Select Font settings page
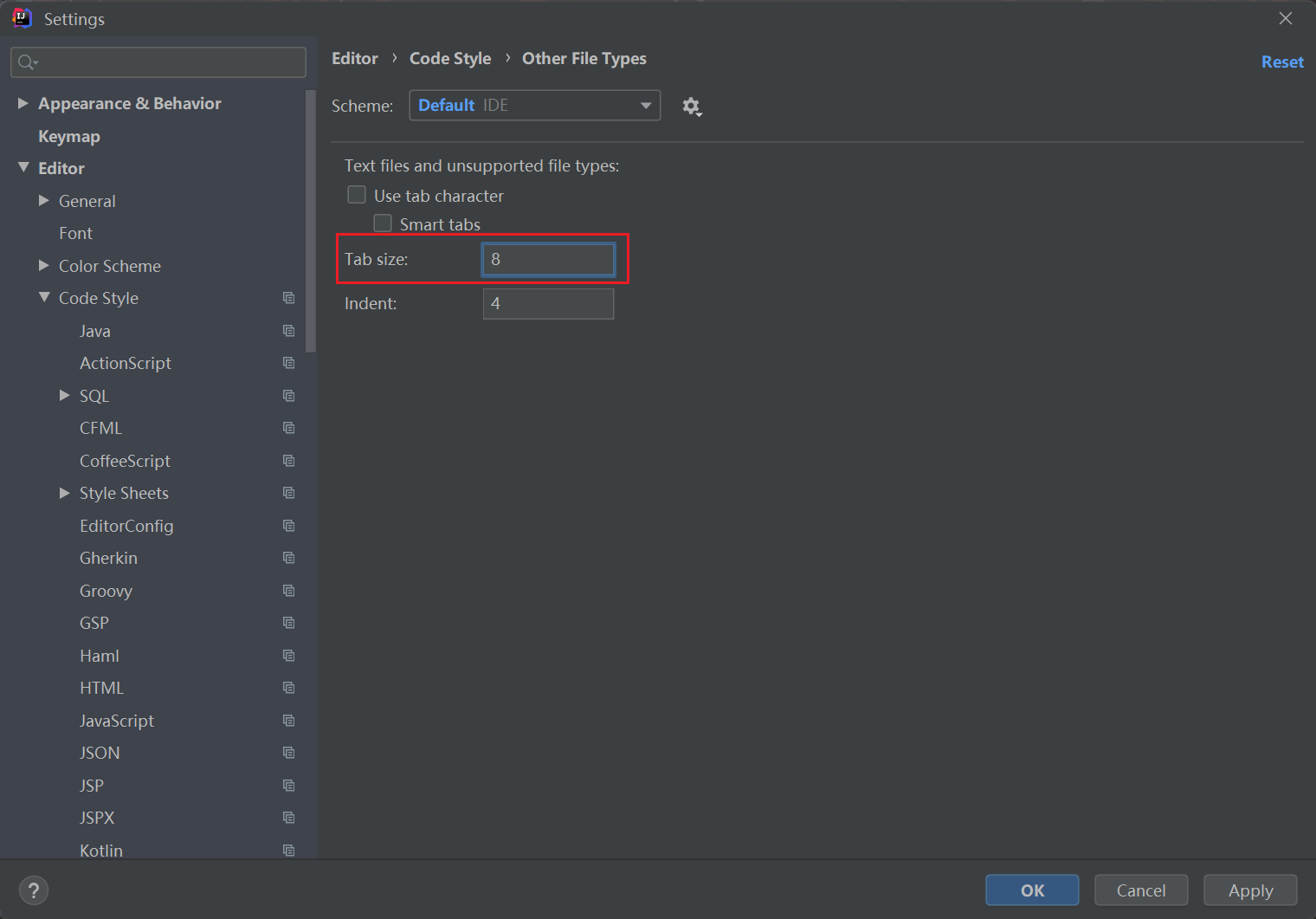Image resolution: width=1316 pixels, height=919 pixels. coord(75,233)
